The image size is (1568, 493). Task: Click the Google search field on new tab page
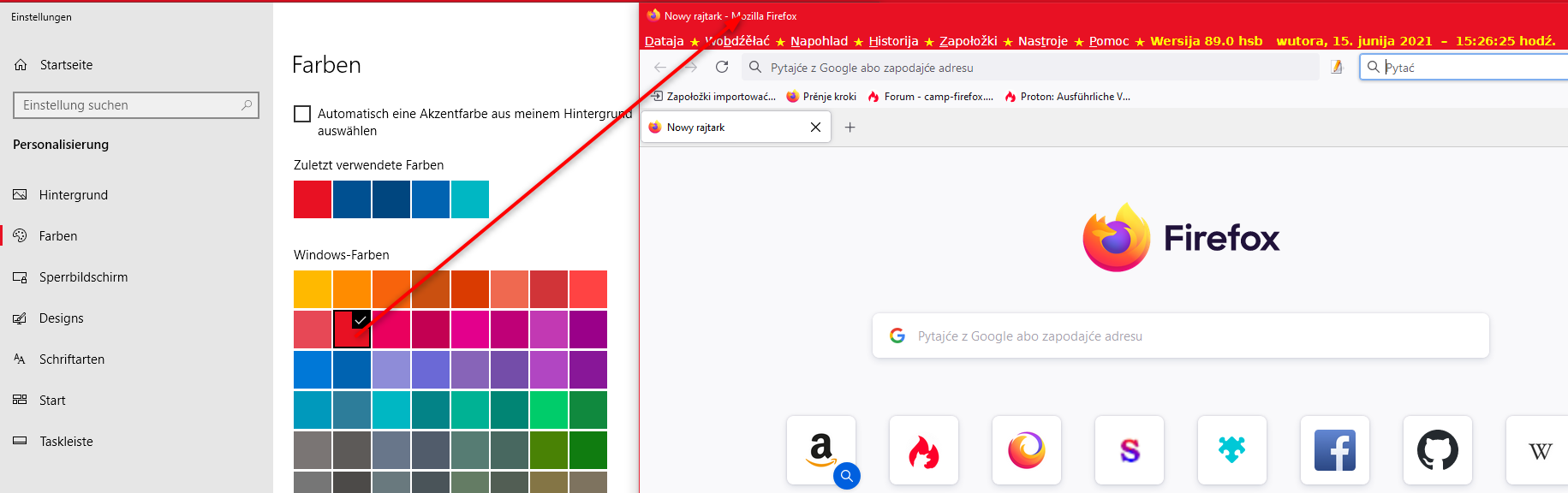click(1181, 336)
